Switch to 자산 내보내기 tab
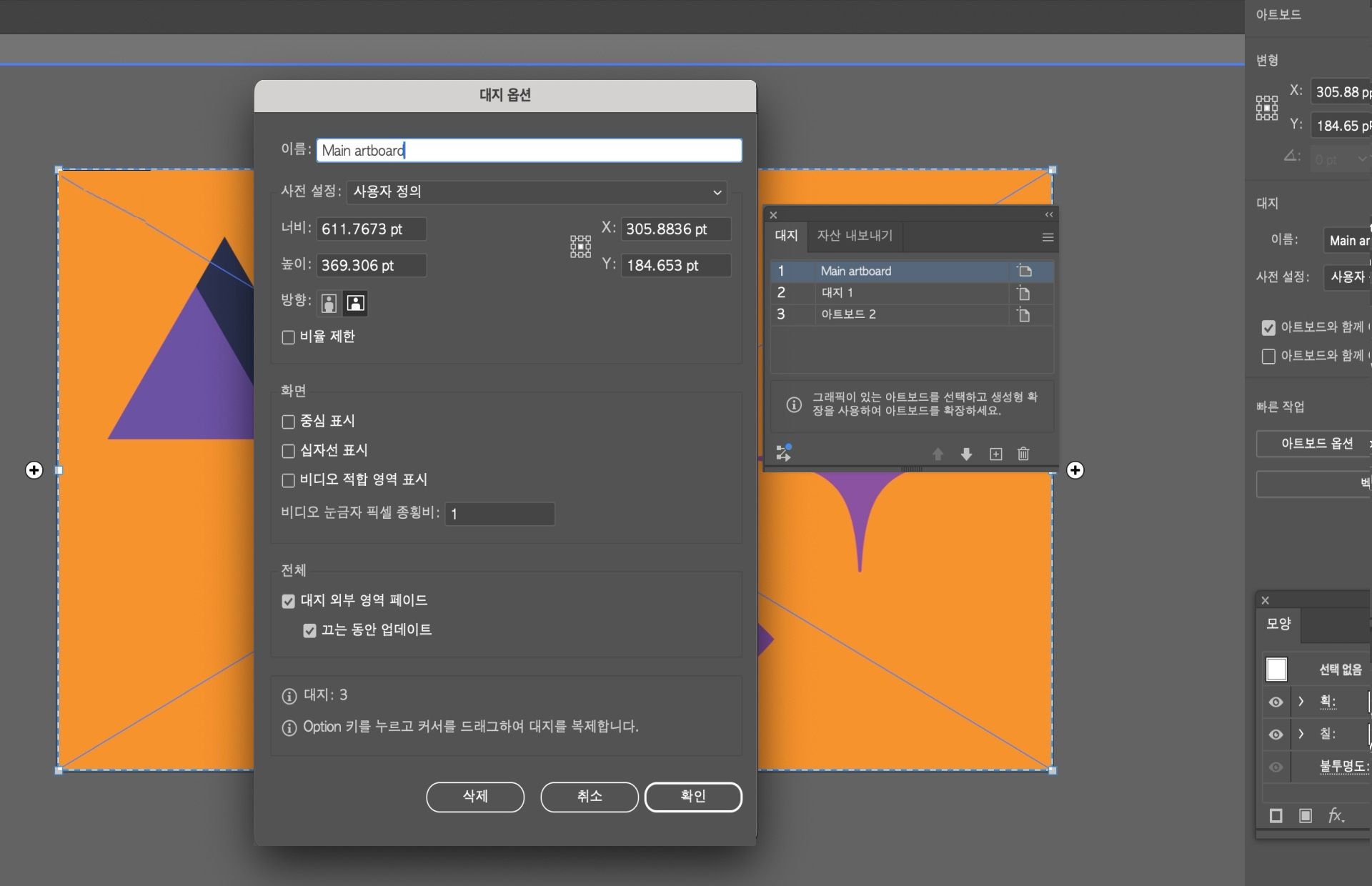This screenshot has width=1372, height=886. click(x=855, y=236)
